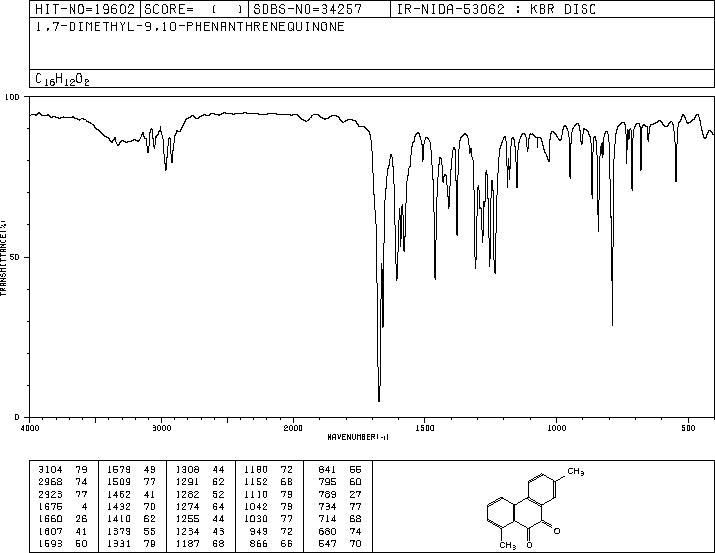
Task: Click the lower CH3 label in structure
Action: coord(508,545)
